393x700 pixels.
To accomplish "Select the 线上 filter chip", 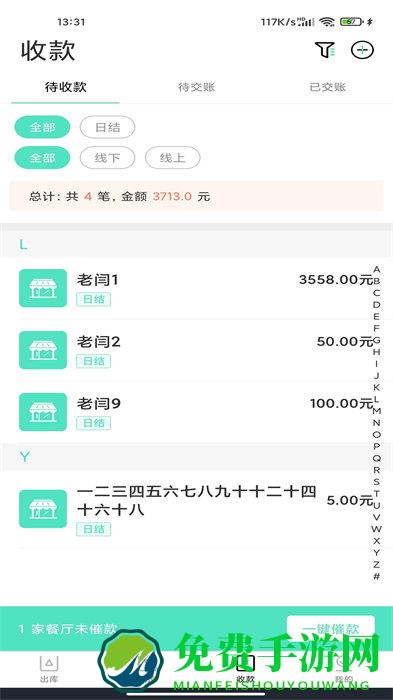I will 172,158.
